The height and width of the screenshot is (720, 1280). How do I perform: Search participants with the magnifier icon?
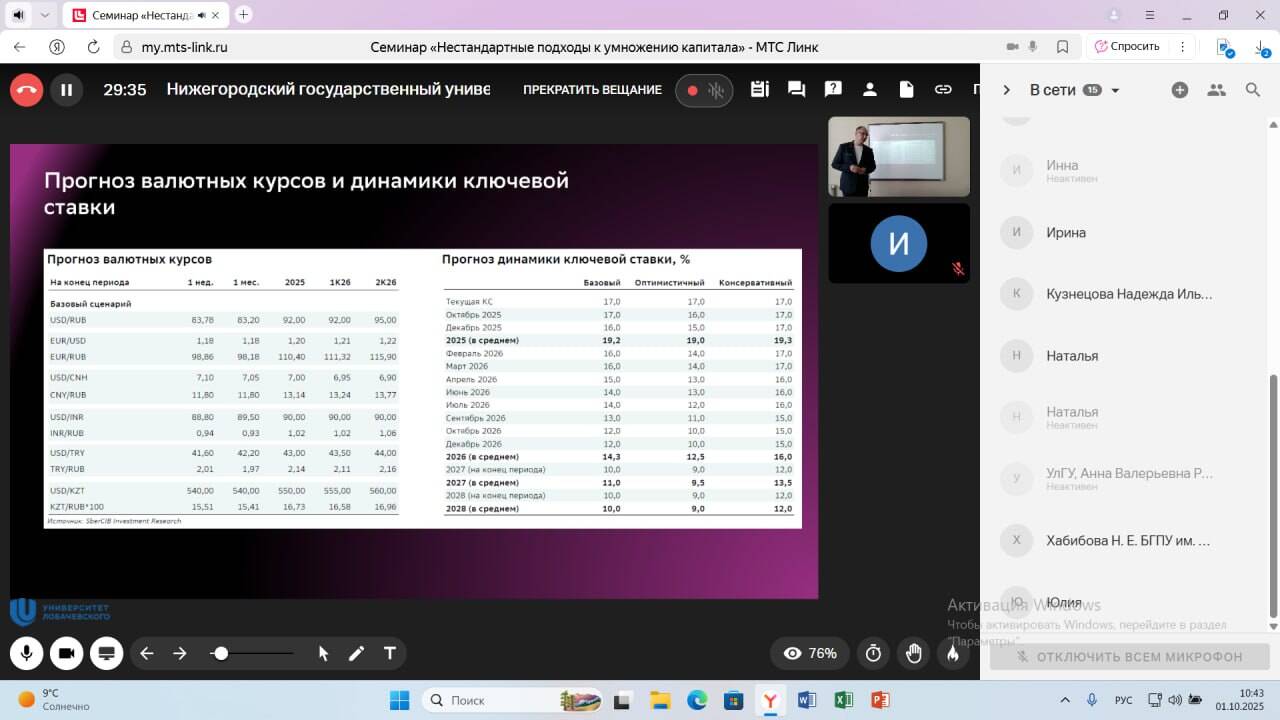(1253, 90)
